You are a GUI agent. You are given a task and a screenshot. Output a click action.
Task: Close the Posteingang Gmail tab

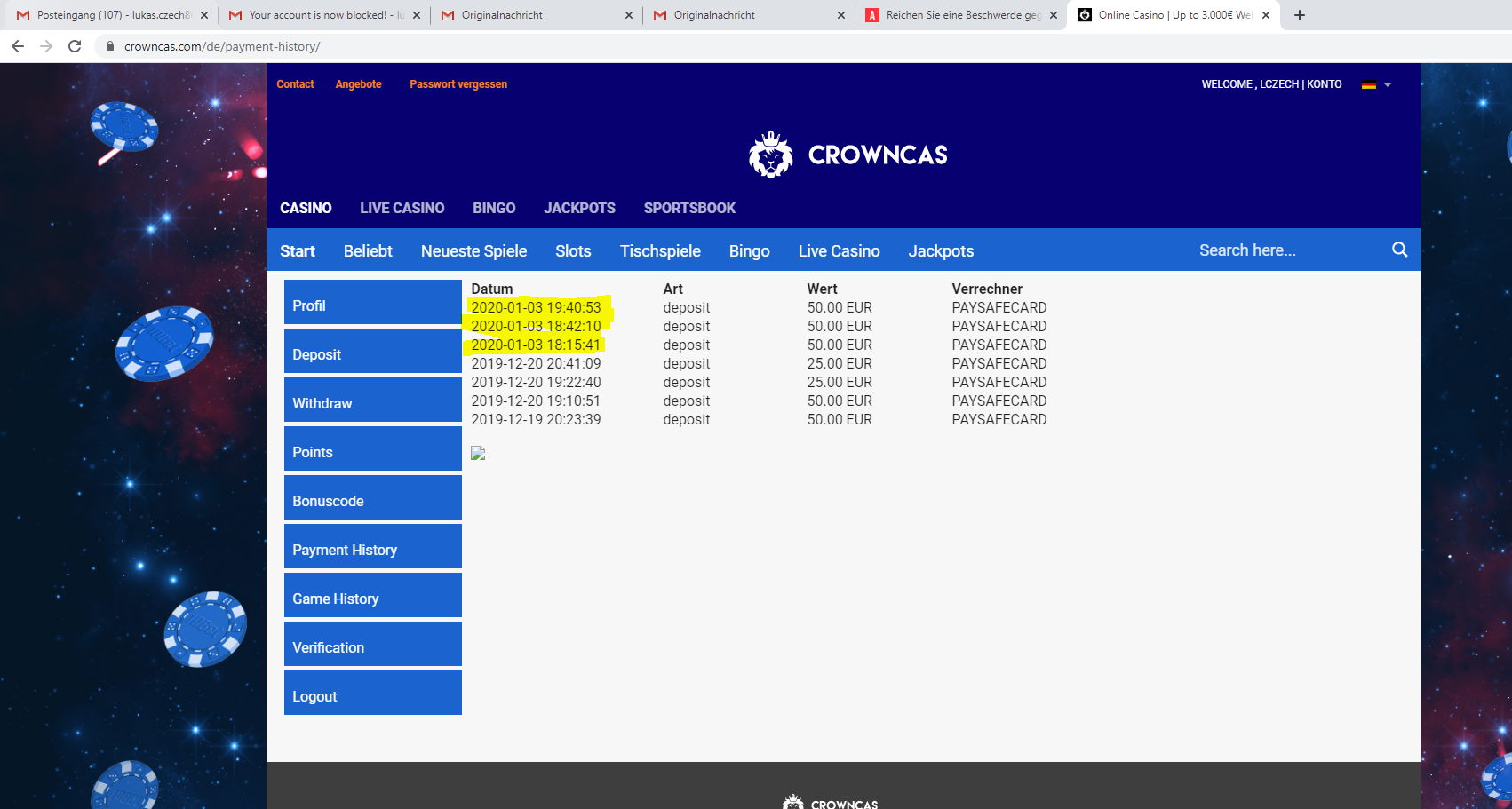pyautogui.click(x=204, y=15)
